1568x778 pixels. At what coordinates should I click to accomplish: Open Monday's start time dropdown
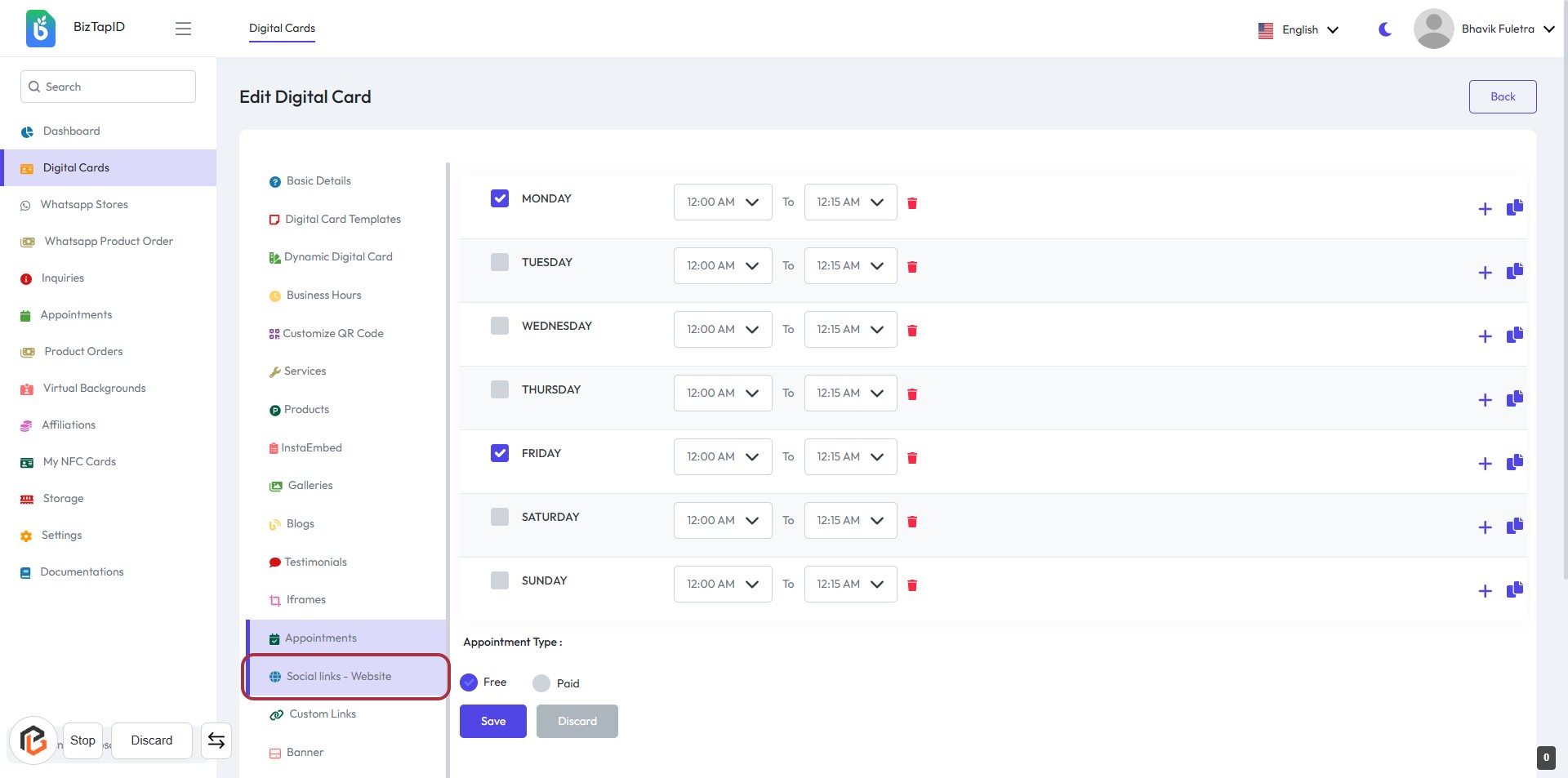point(722,202)
